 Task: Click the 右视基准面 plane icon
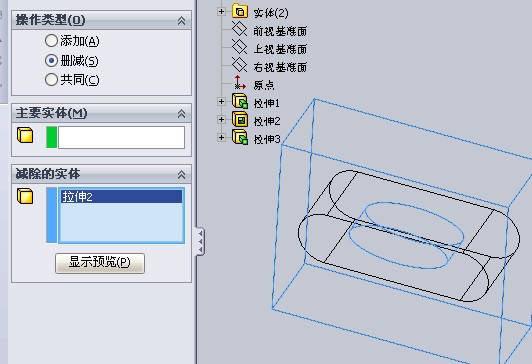(240, 64)
